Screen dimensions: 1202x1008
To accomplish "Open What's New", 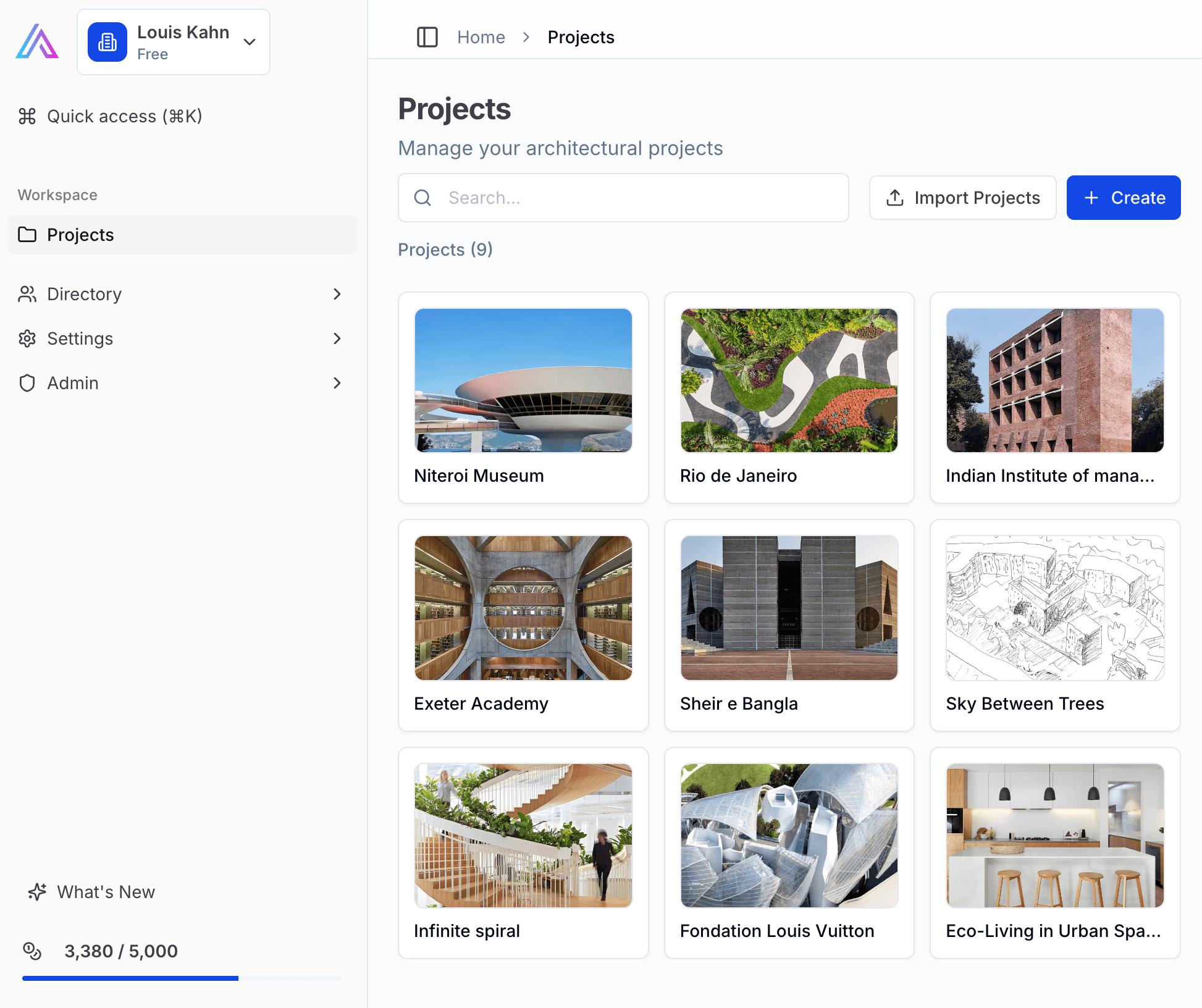I will (91, 892).
